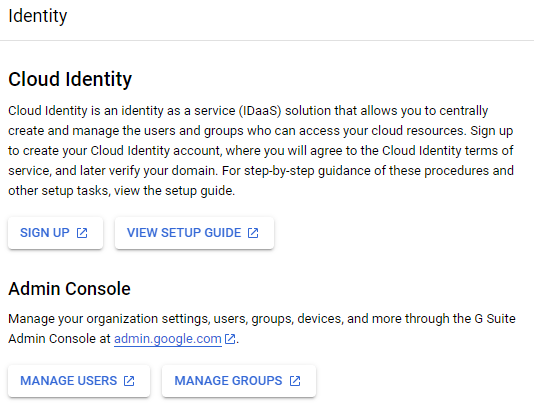Open the VIEW SETUP GUIDE button

coord(194,233)
